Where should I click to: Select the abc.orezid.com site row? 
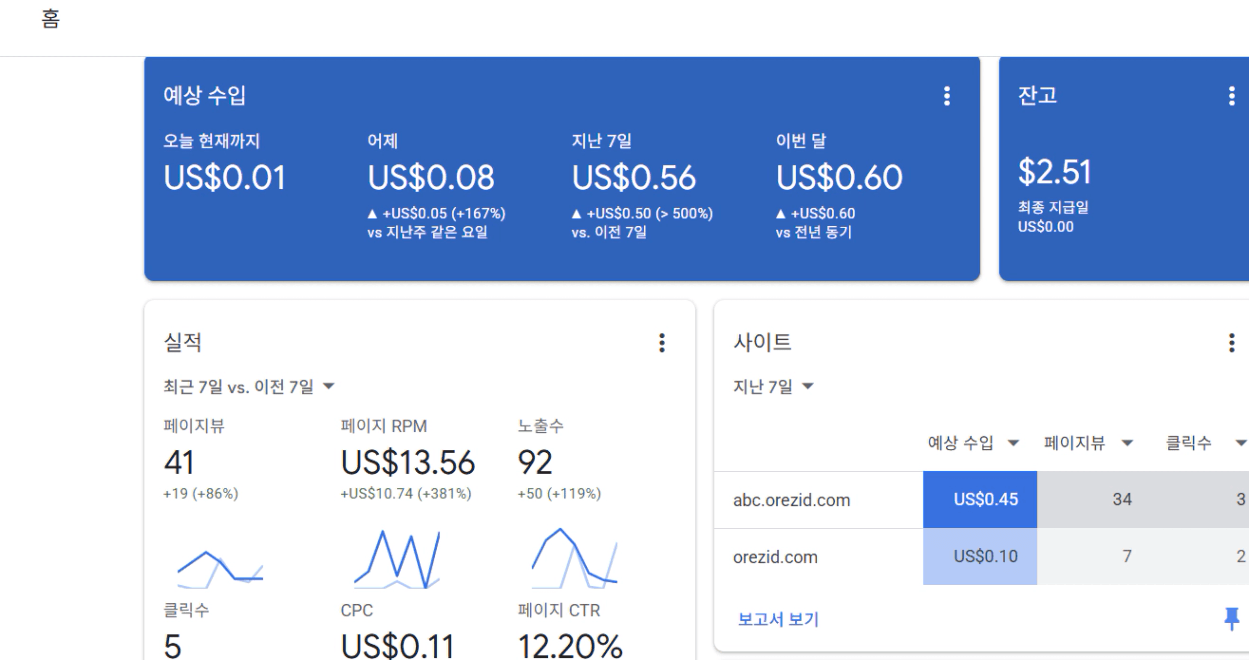tap(792, 500)
